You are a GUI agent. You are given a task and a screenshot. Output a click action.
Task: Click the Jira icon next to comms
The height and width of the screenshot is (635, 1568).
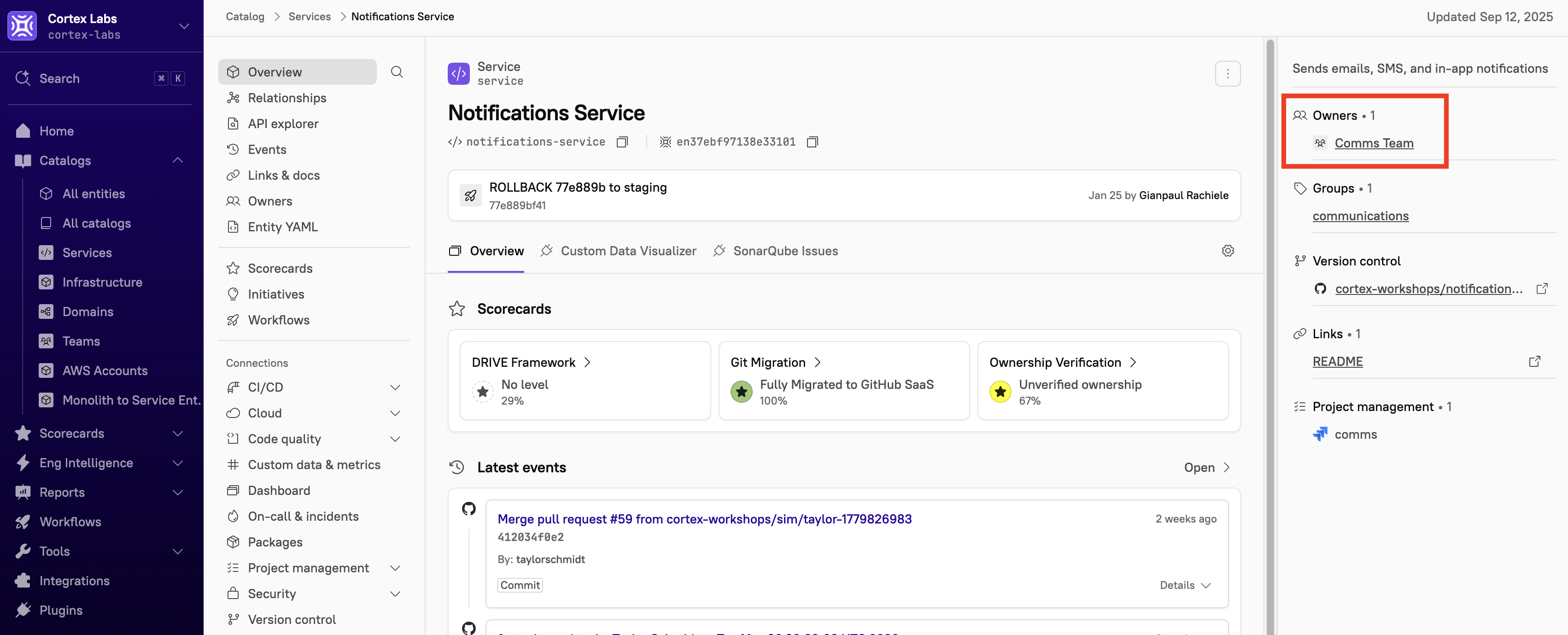(x=1320, y=434)
